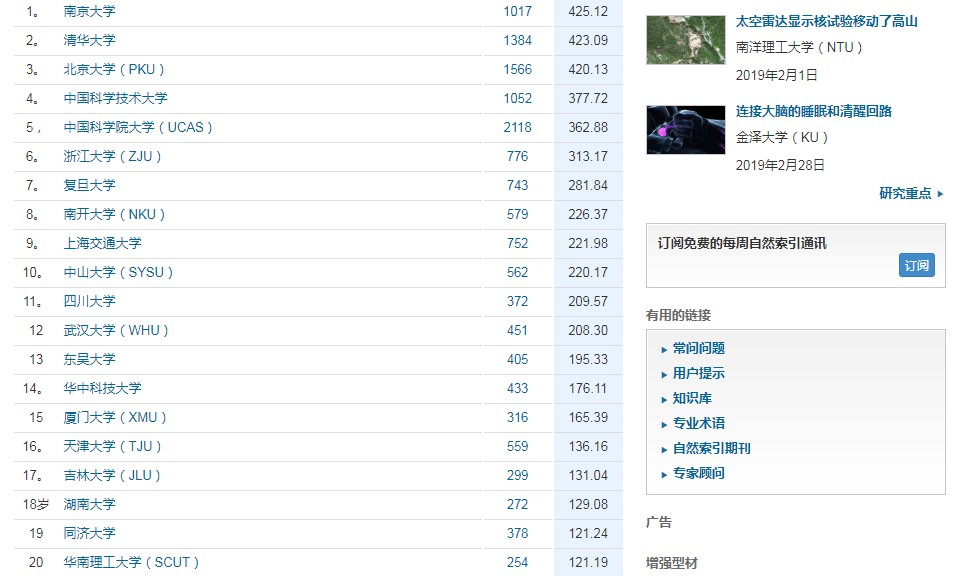
Task: Select 北京大学（PKU） in the list
Action: click(114, 69)
